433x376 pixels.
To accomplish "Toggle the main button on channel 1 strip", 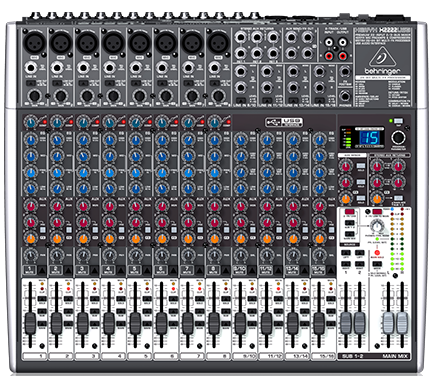I will (x=42, y=324).
